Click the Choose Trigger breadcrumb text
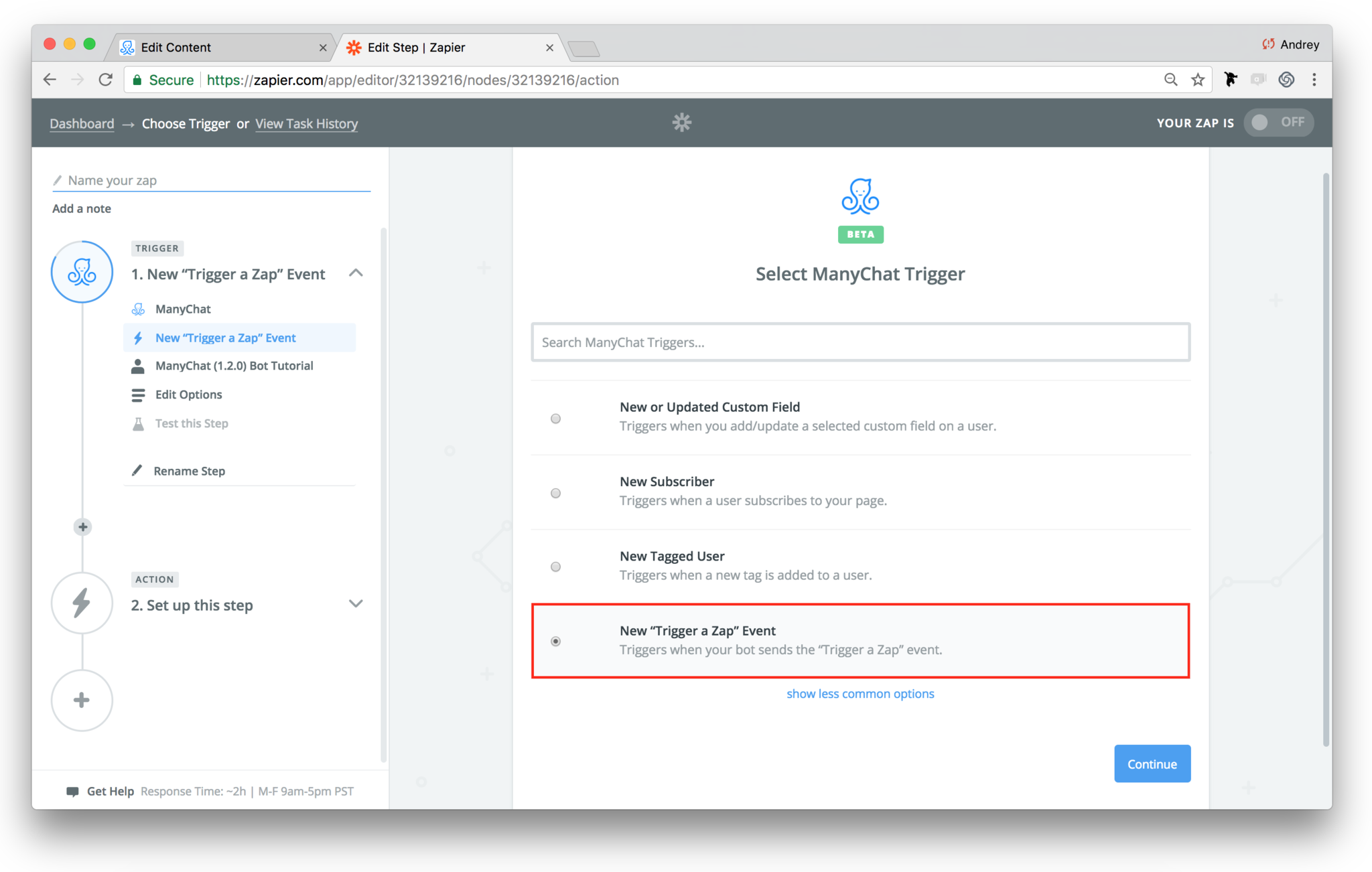Image resolution: width=1372 pixels, height=872 pixels. [x=186, y=123]
